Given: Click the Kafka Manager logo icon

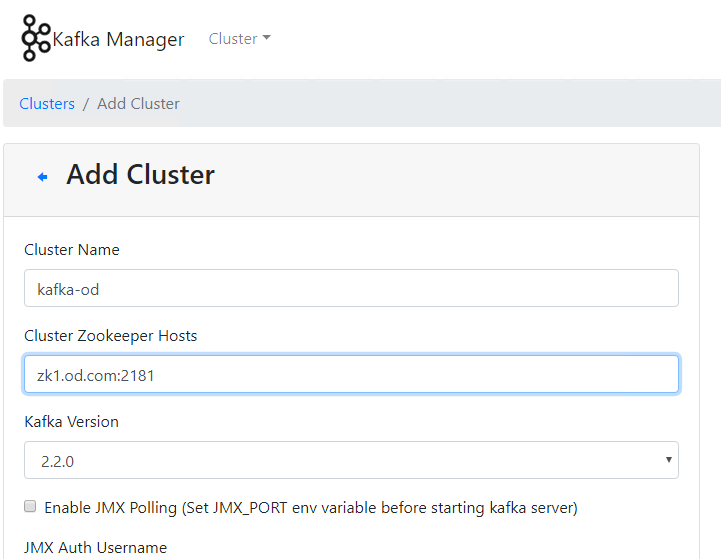Looking at the screenshot, I should (36, 39).
